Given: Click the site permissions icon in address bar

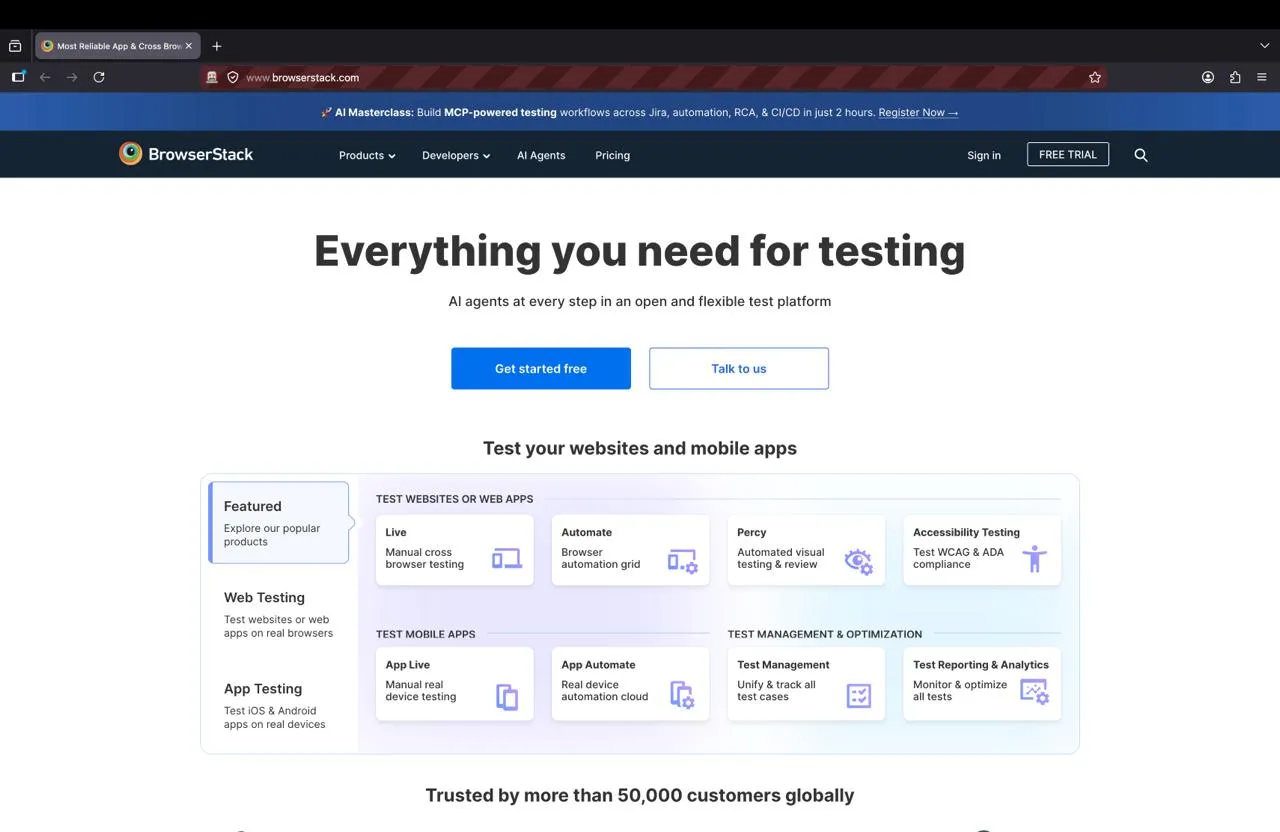Looking at the screenshot, I should point(212,77).
